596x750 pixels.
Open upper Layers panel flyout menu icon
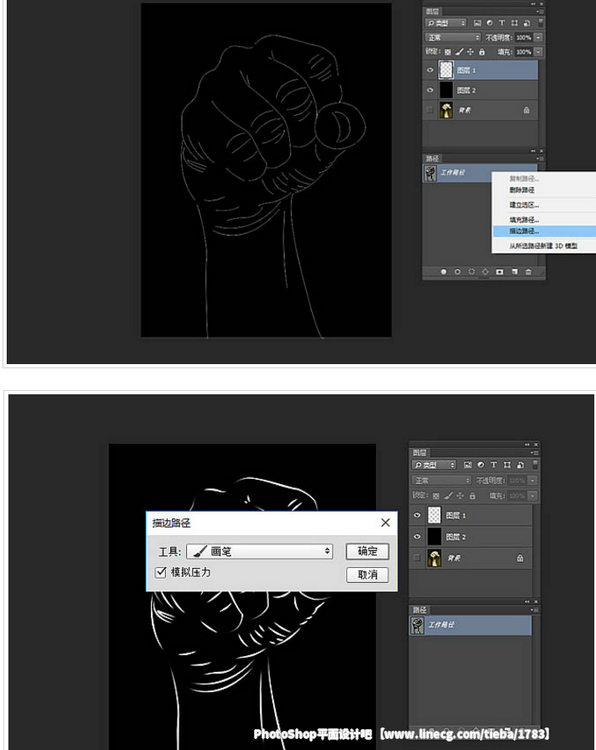point(540,11)
